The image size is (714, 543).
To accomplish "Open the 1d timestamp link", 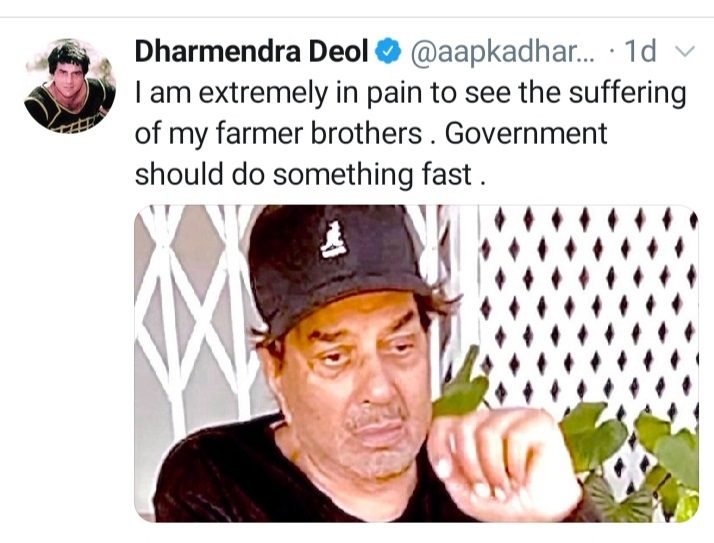I will coord(641,51).
